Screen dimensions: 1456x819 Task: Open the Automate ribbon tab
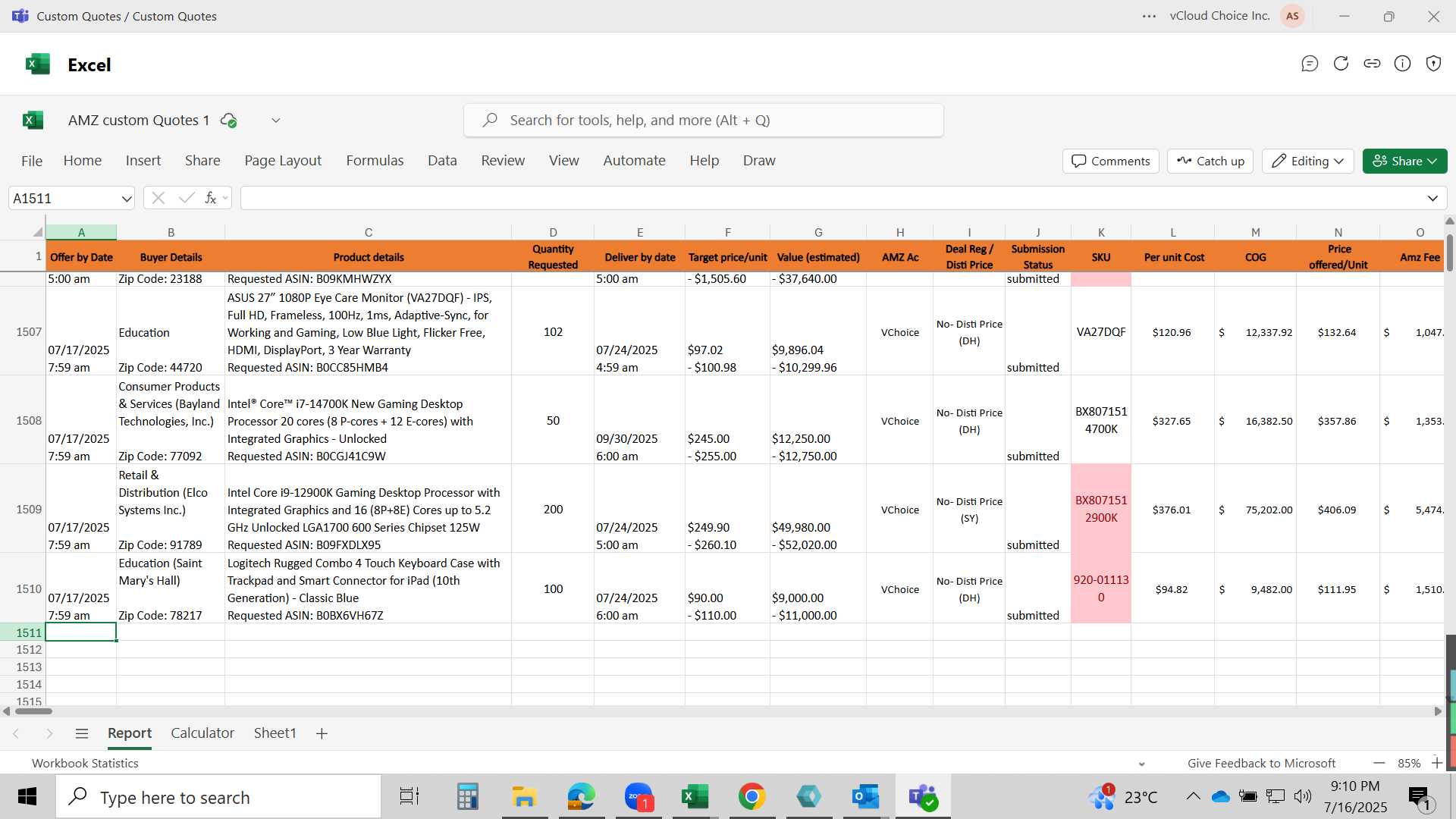point(634,161)
